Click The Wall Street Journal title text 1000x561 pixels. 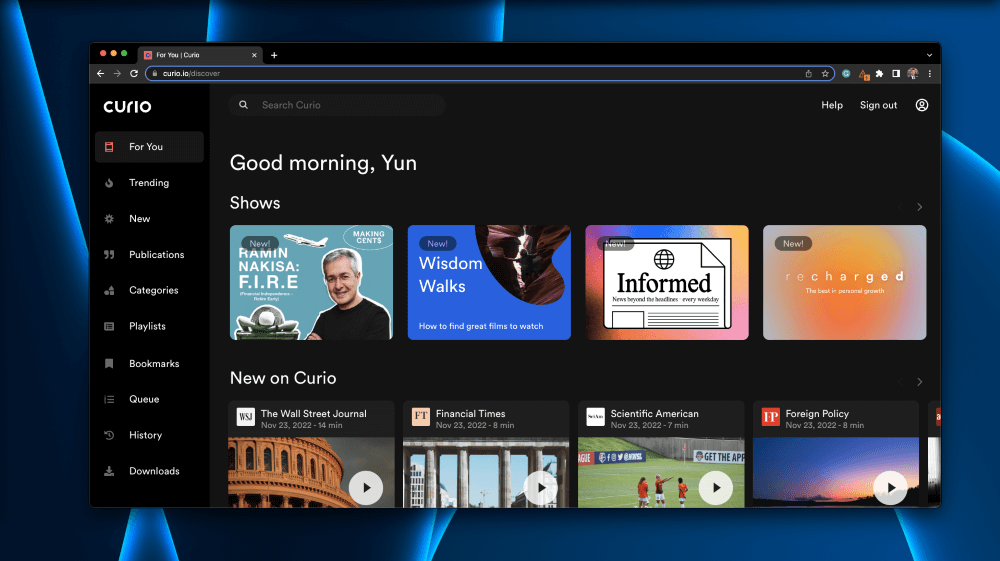point(314,414)
